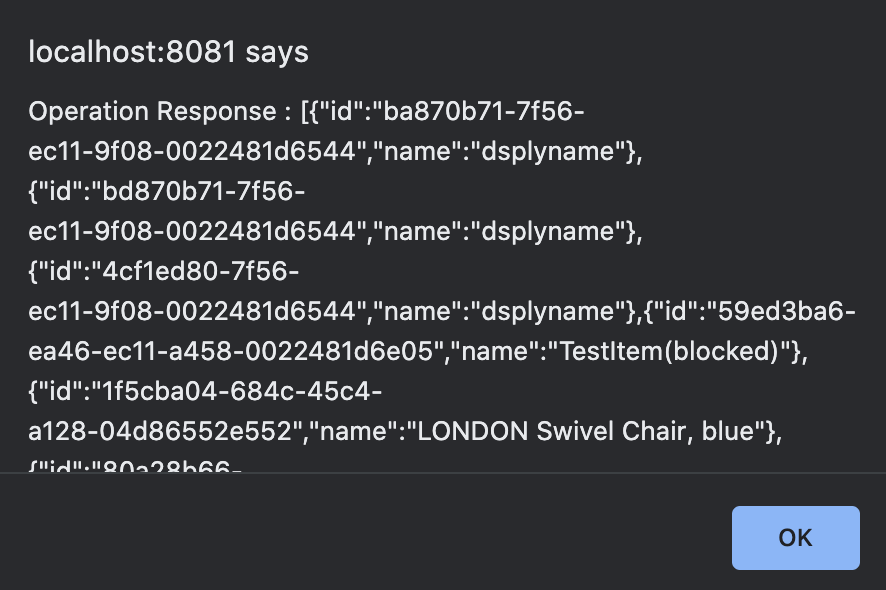
Task: Click the "Operation Response" label text
Action: [x=150, y=111]
